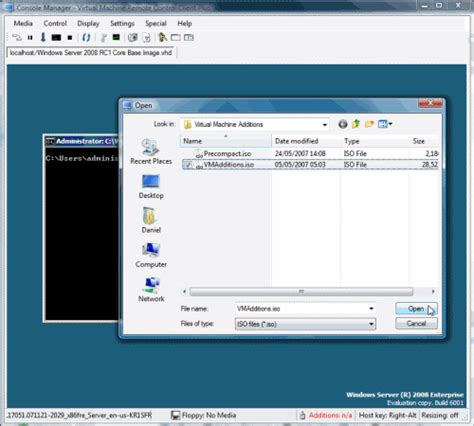This screenshot has width=474, height=426.
Task: Click the Precompact.iso file icon
Action: coord(199,154)
